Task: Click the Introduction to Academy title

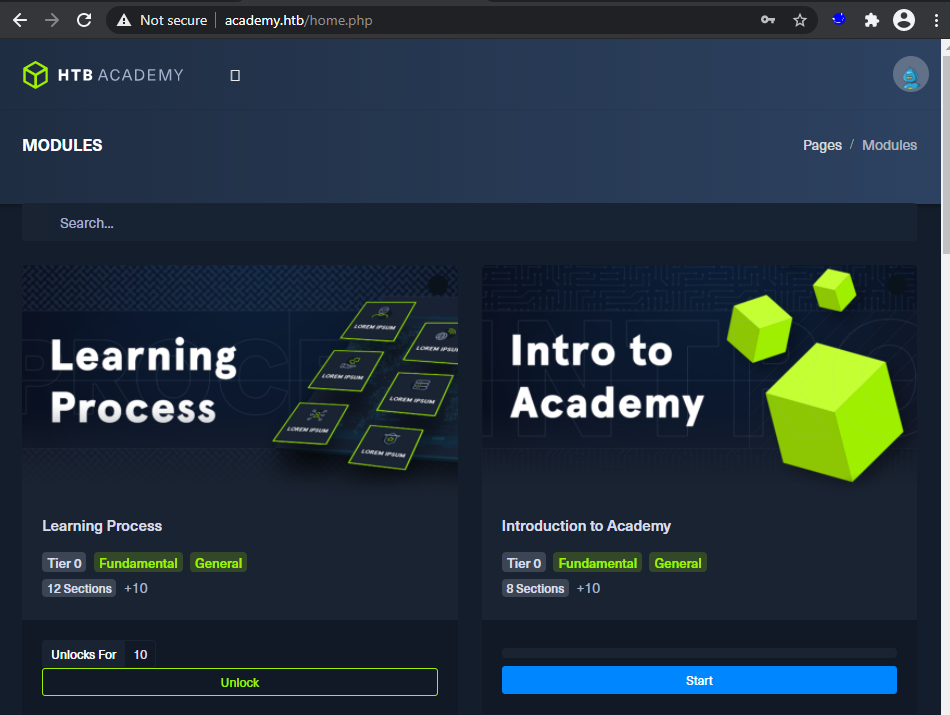Action: click(x=586, y=526)
